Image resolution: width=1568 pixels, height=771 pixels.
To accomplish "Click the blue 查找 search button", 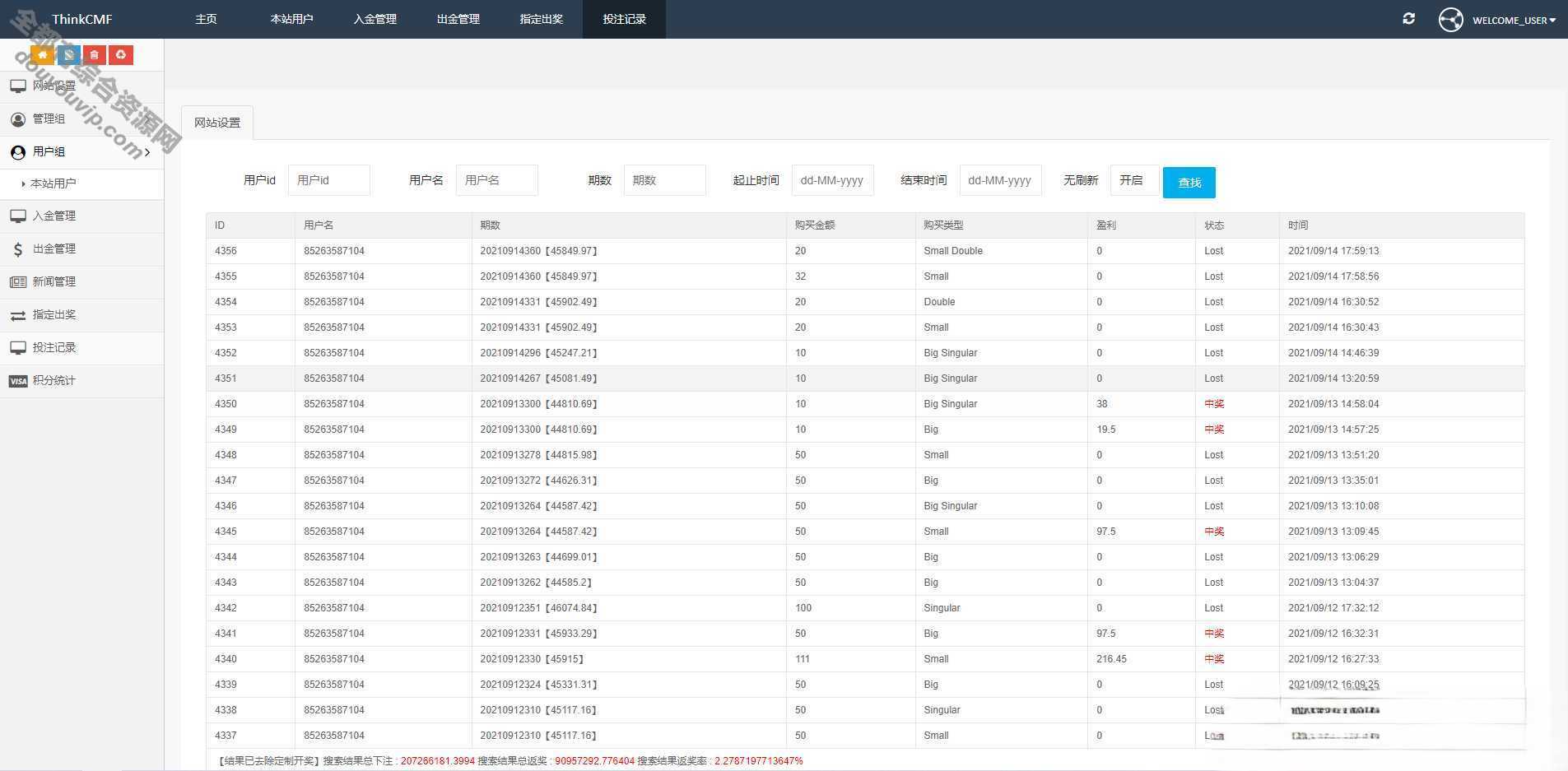I will (x=1189, y=183).
